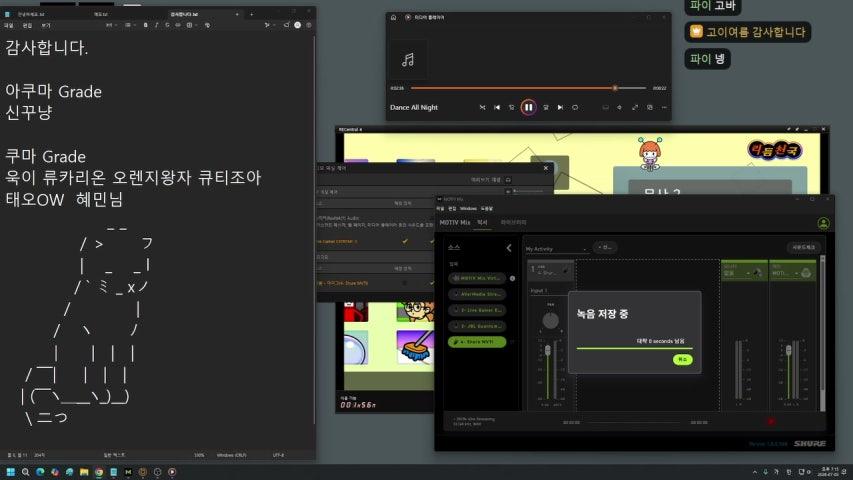Click the UTF-8 encoding status entry
This screenshot has height=480, width=853.
[278, 455]
